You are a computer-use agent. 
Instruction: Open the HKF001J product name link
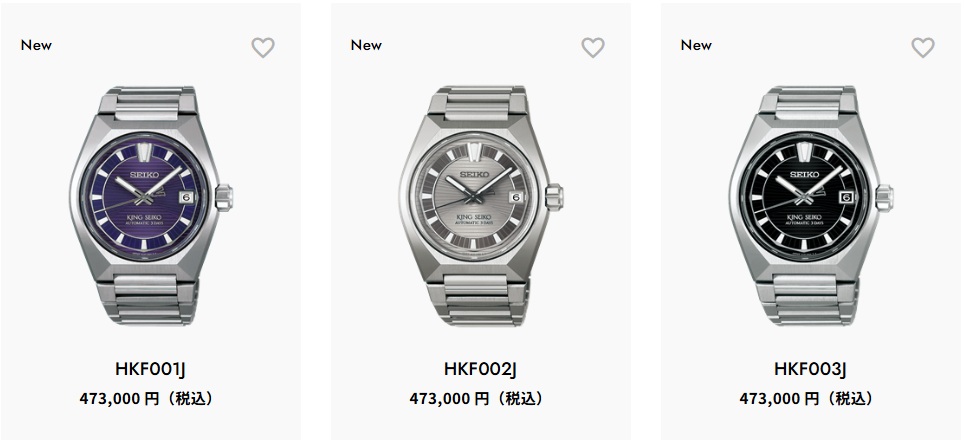point(148,370)
